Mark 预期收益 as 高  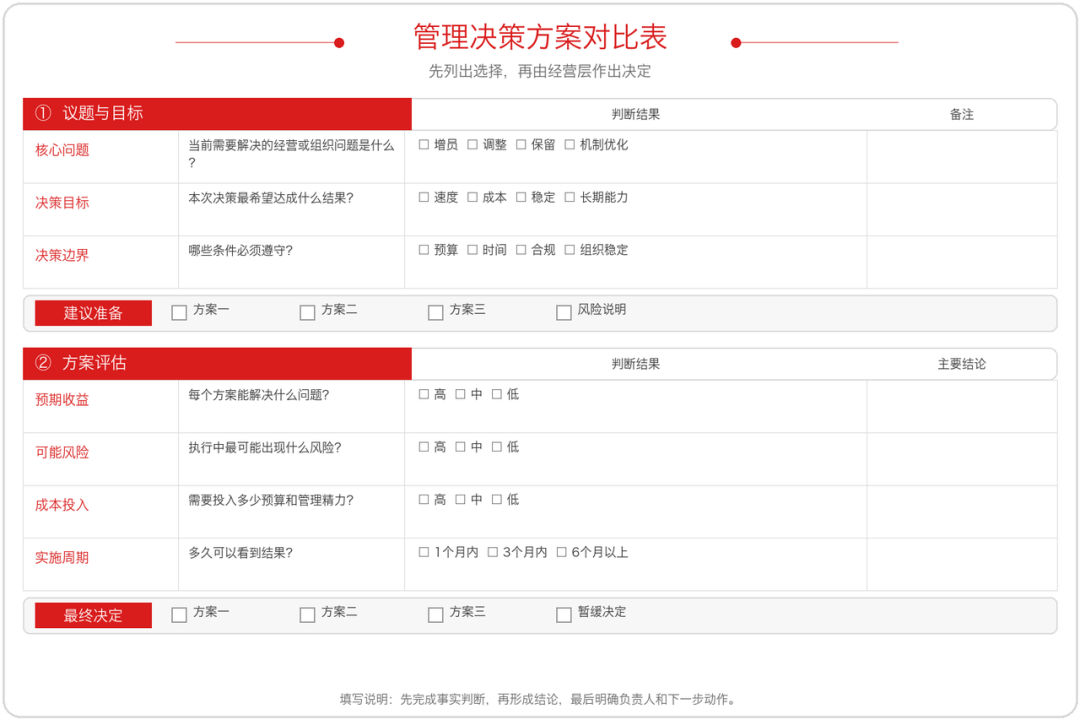click(x=424, y=394)
